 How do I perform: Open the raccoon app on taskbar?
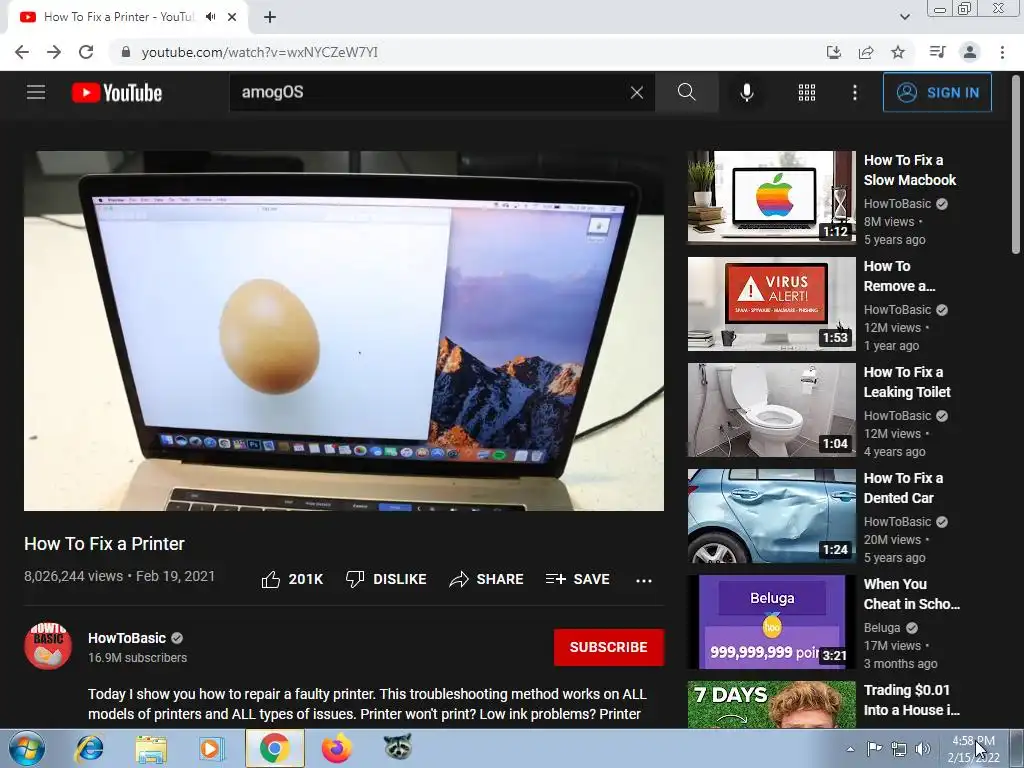click(x=397, y=747)
